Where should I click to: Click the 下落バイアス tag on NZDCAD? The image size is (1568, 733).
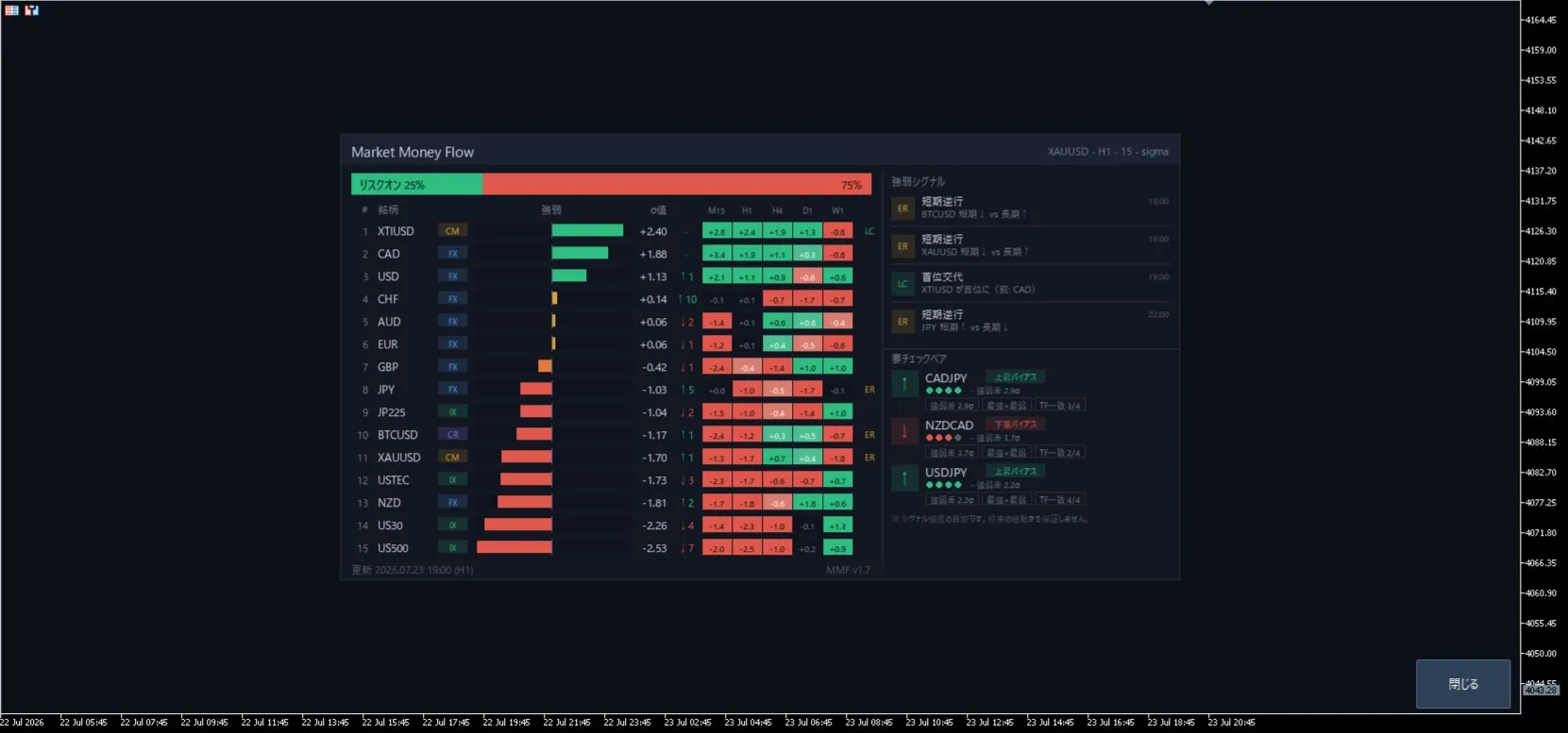pos(1015,425)
